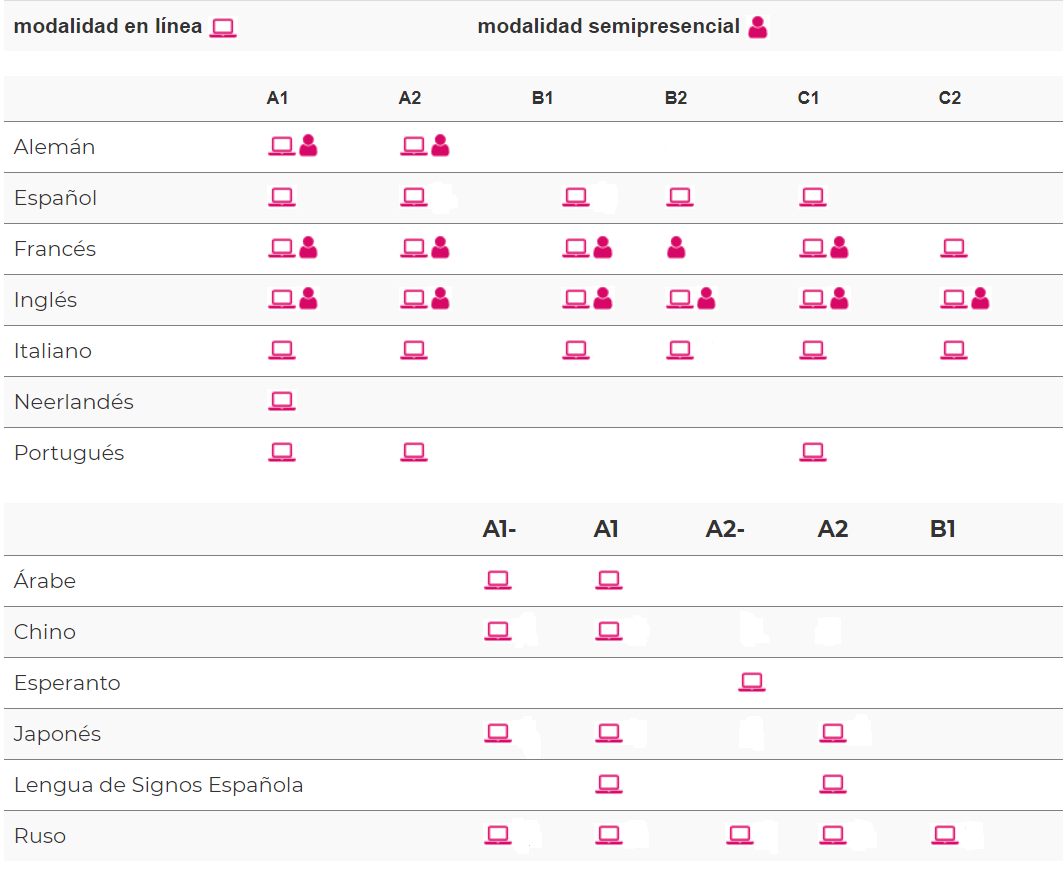Click the Italiano C2 laptop icon
The image size is (1063, 877).
click(x=954, y=350)
